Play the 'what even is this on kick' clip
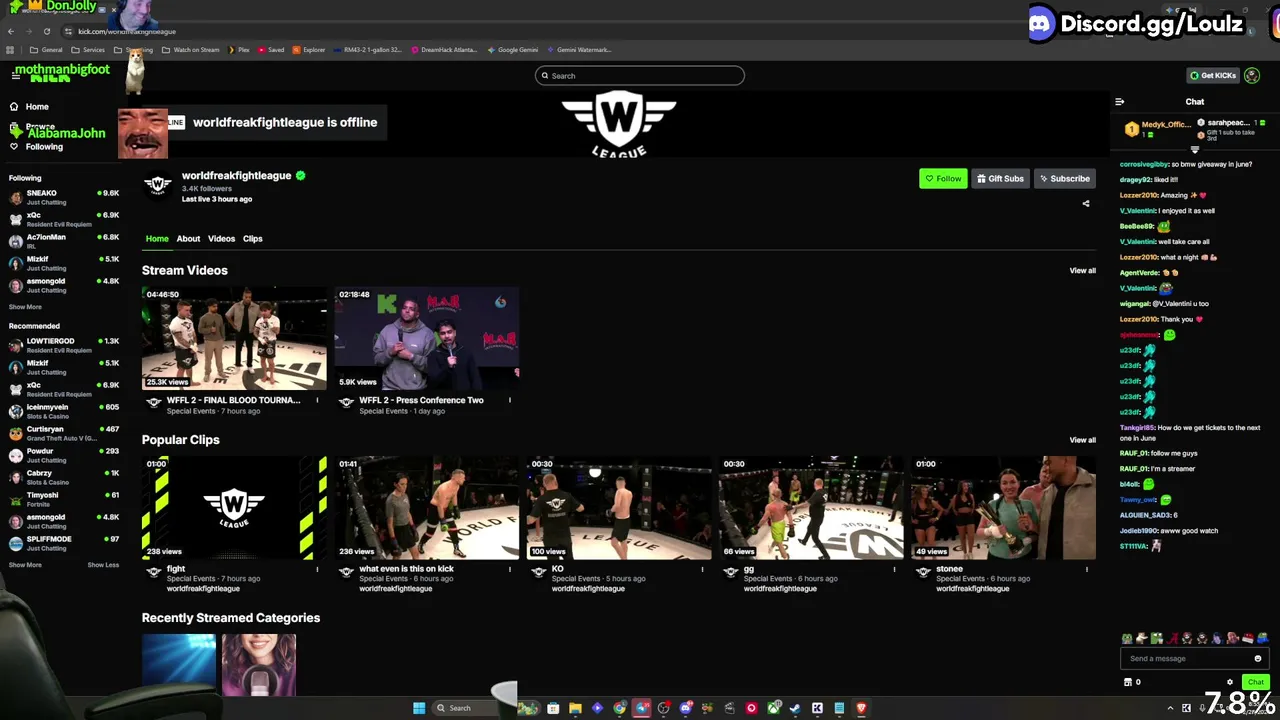The height and width of the screenshot is (720, 1280). click(x=426, y=508)
